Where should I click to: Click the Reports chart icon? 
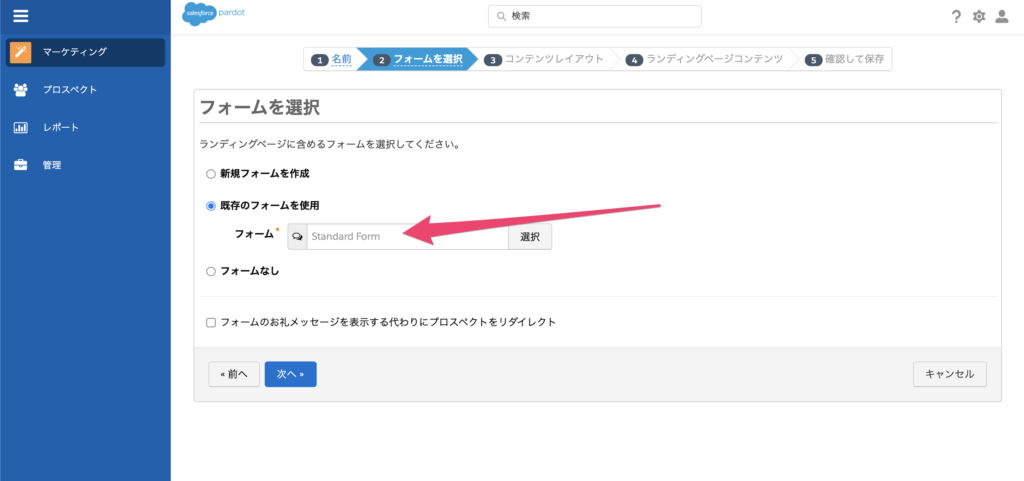click(20, 128)
